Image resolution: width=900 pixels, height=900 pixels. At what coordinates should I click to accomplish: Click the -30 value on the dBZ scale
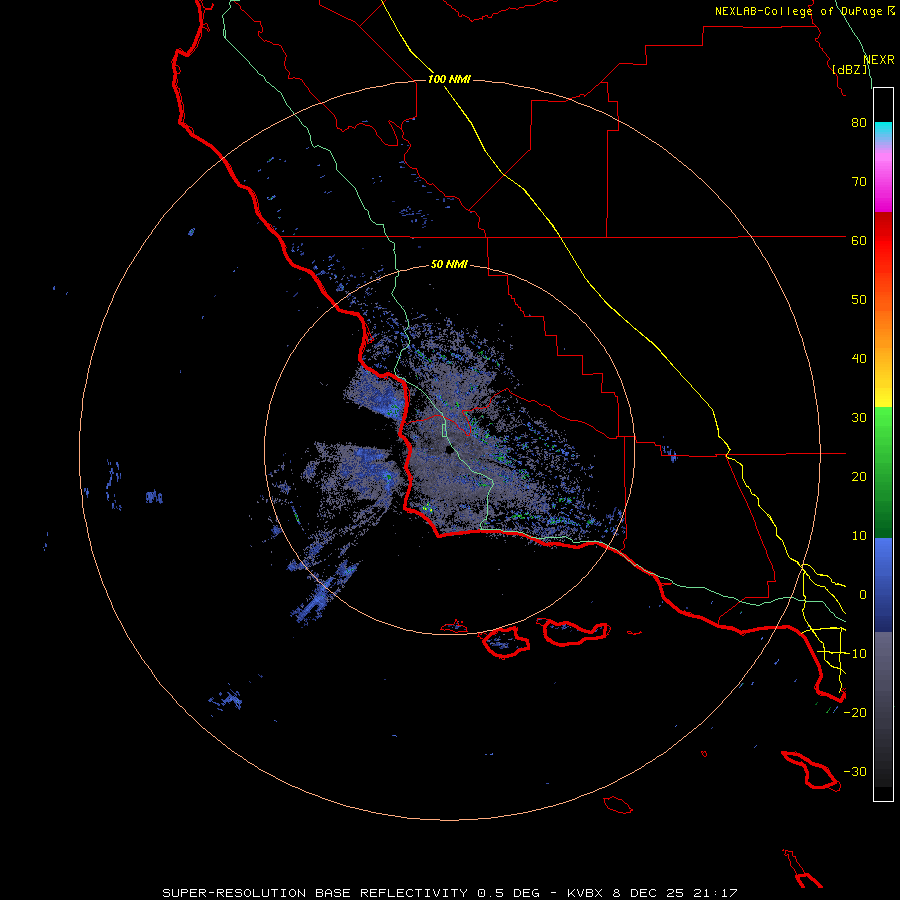point(855,771)
